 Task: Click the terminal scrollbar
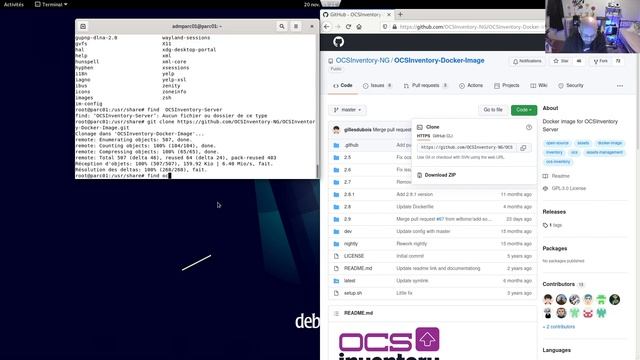pyautogui.click(x=318, y=171)
